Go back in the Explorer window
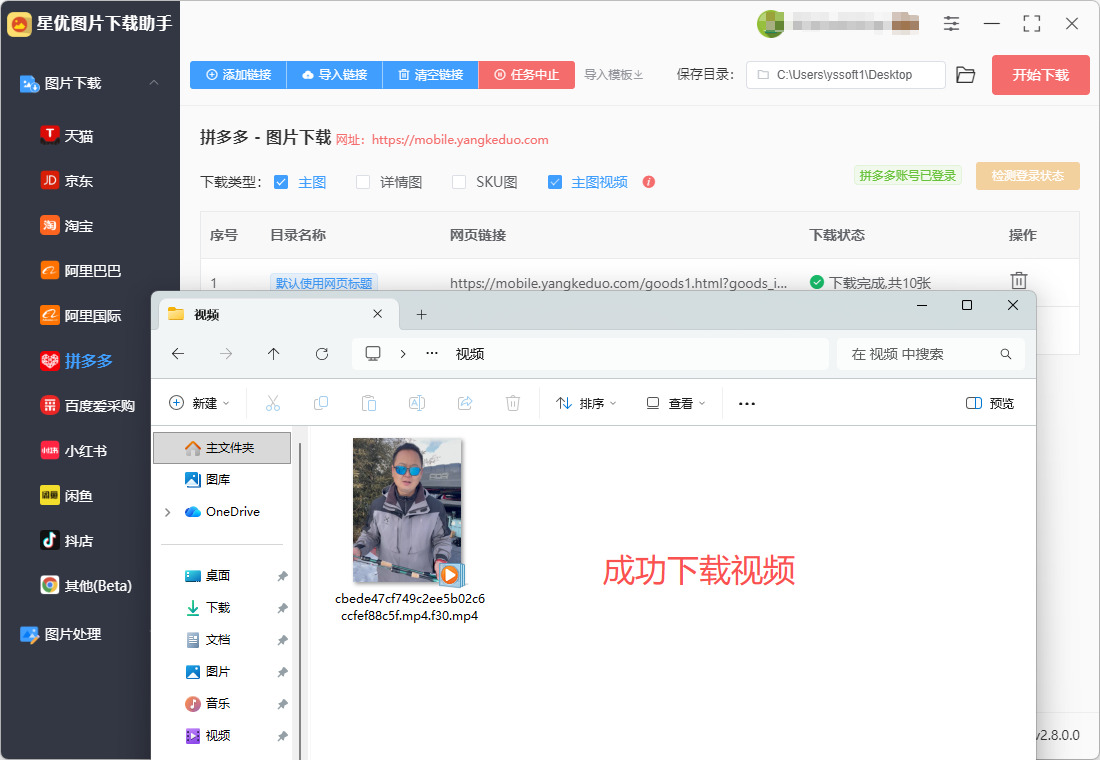The height and width of the screenshot is (760, 1100). click(x=178, y=354)
